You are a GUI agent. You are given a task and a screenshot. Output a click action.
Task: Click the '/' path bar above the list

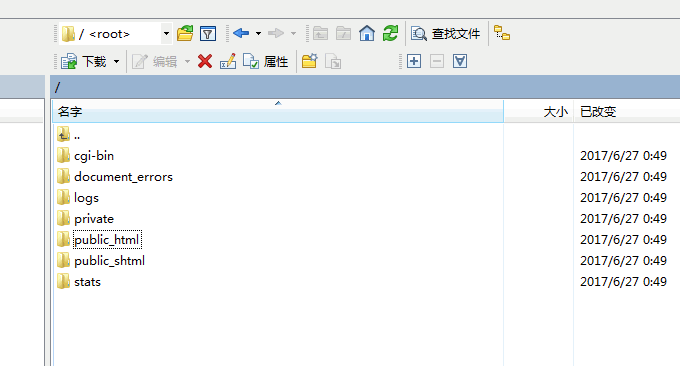pyautogui.click(x=365, y=87)
